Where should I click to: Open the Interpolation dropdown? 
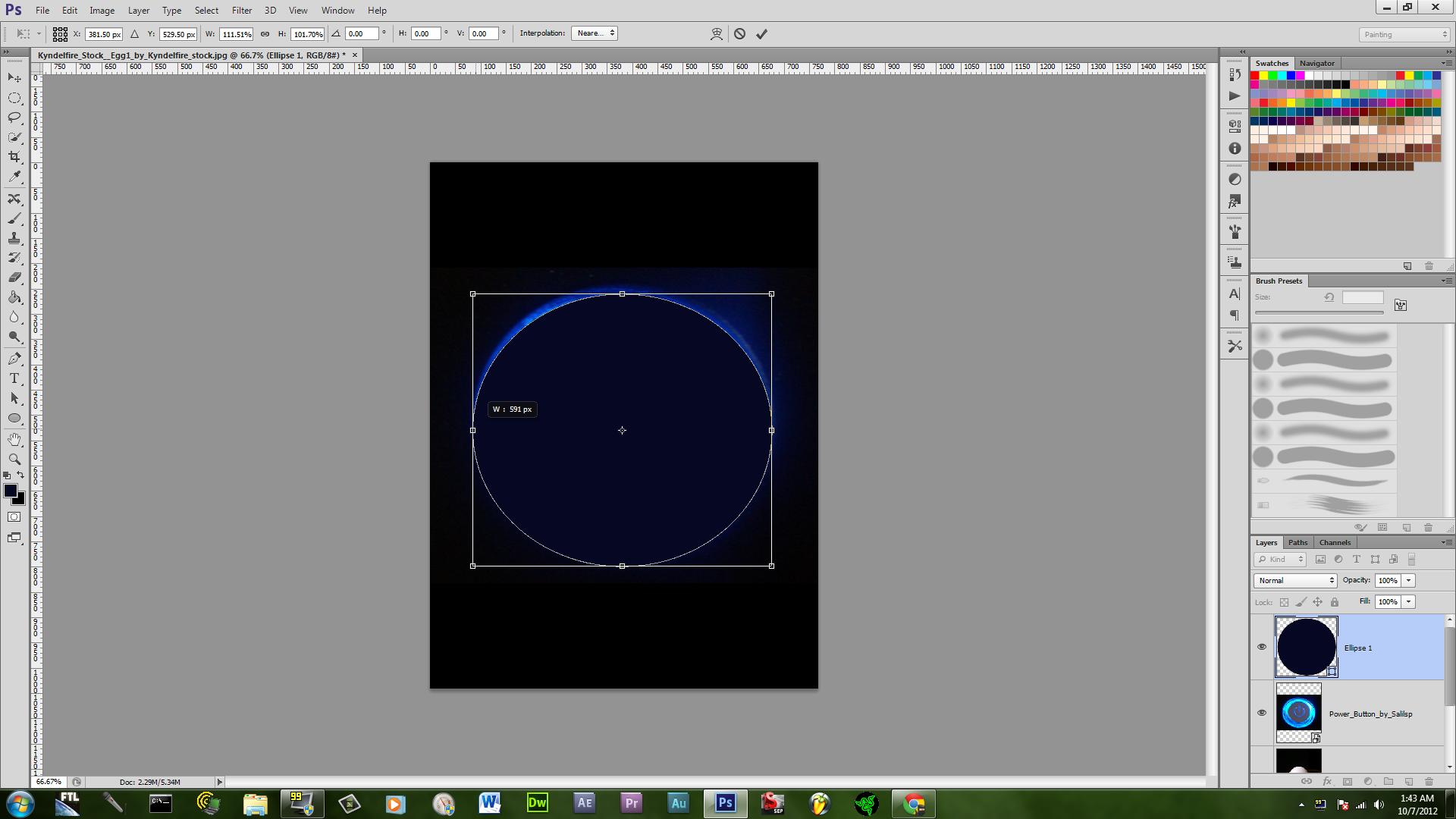pyautogui.click(x=595, y=33)
